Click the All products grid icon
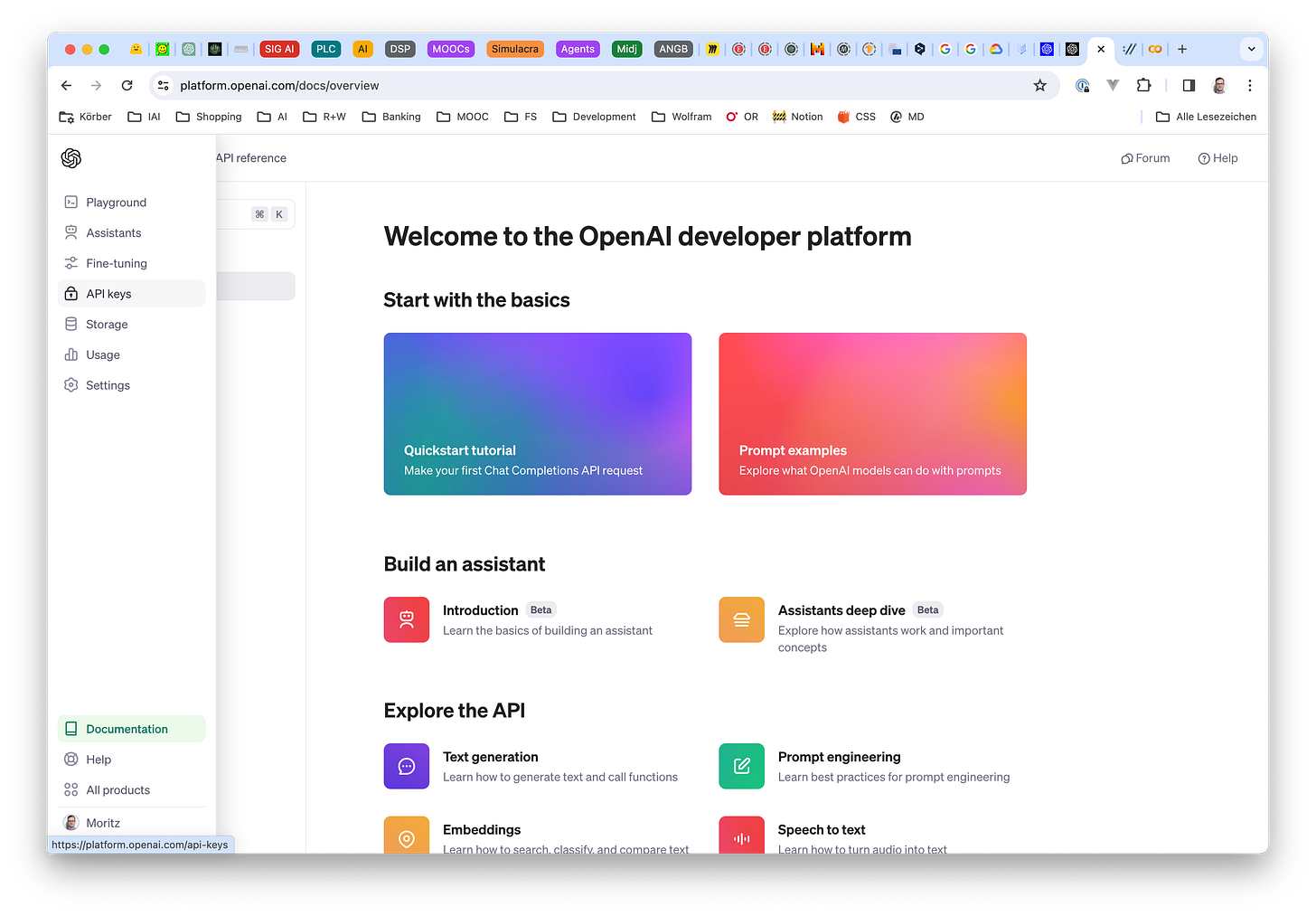Image resolution: width=1316 pixels, height=916 pixels. pyautogui.click(x=71, y=790)
